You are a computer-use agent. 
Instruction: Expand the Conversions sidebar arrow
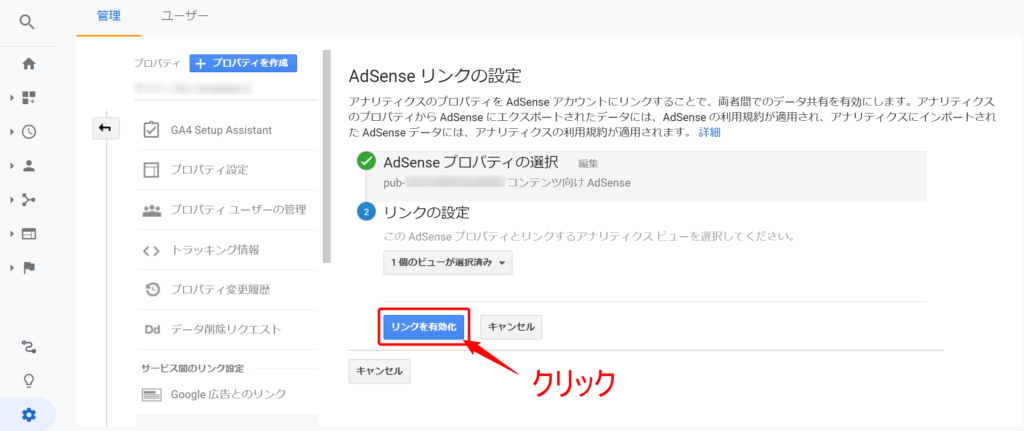click(12, 268)
